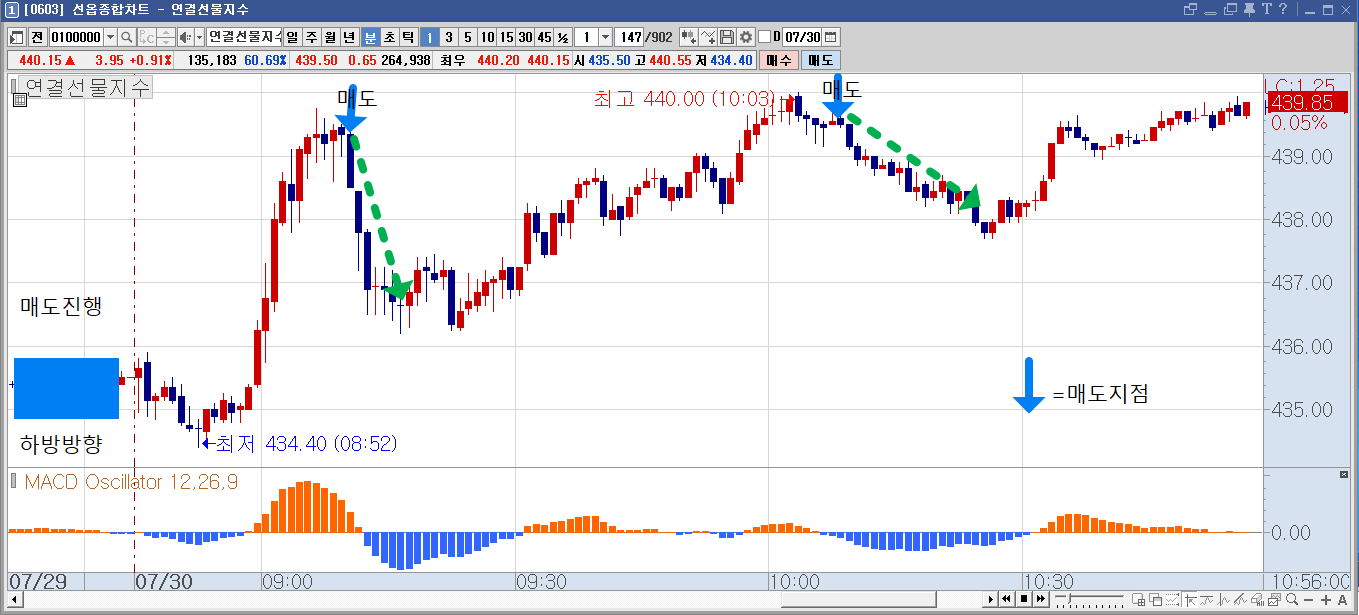Click the search magnifier next to code 0100000

click(127, 37)
